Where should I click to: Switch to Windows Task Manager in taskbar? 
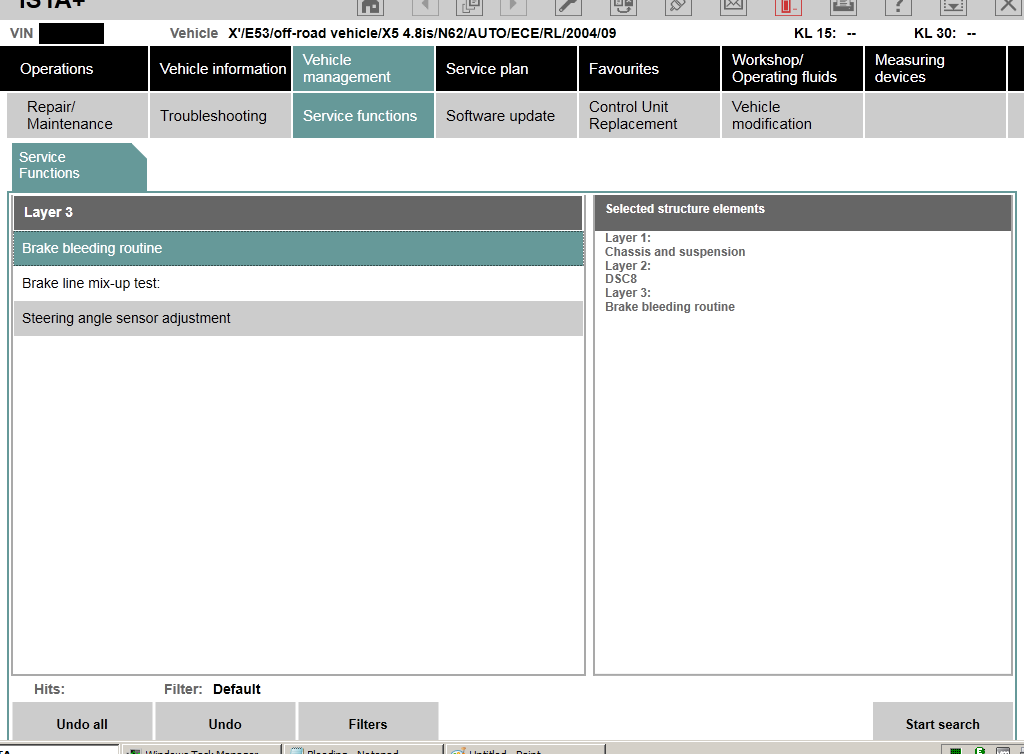coord(200,749)
